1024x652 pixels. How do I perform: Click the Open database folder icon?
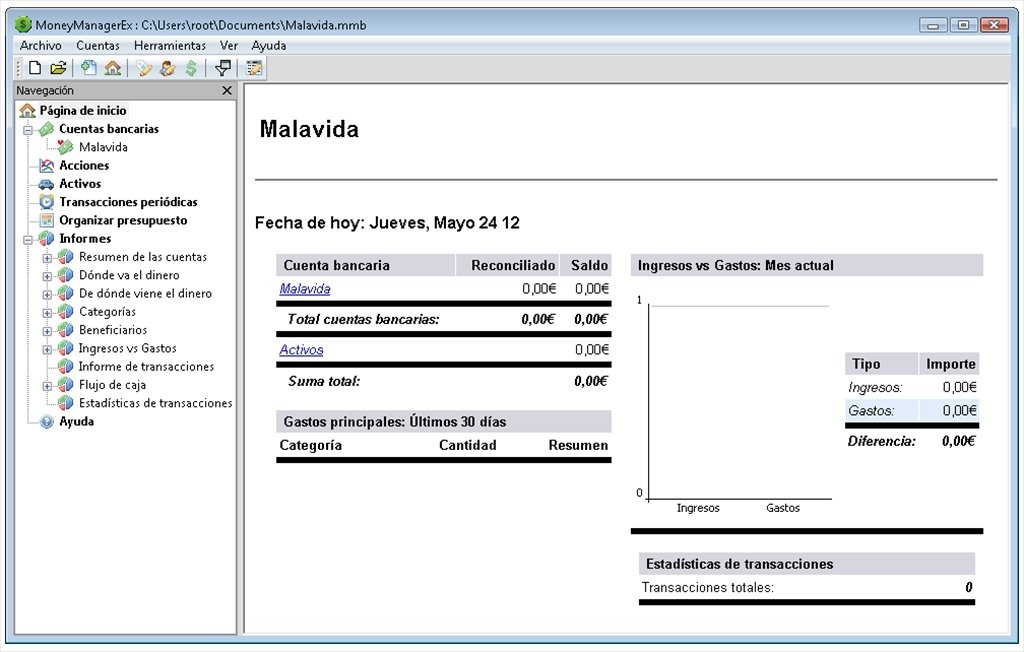tap(58, 68)
